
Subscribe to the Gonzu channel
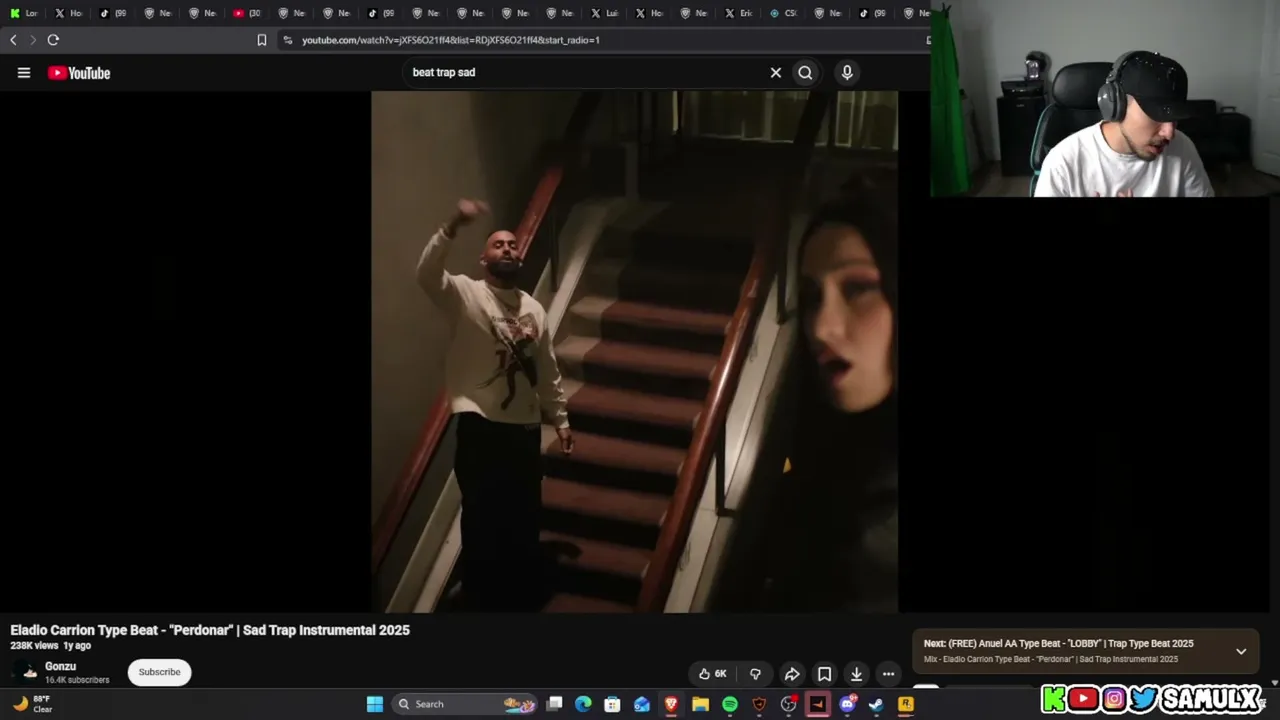[159, 672]
